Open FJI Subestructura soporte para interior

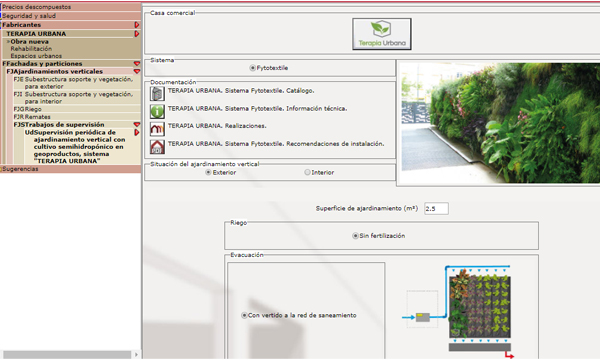73,98
